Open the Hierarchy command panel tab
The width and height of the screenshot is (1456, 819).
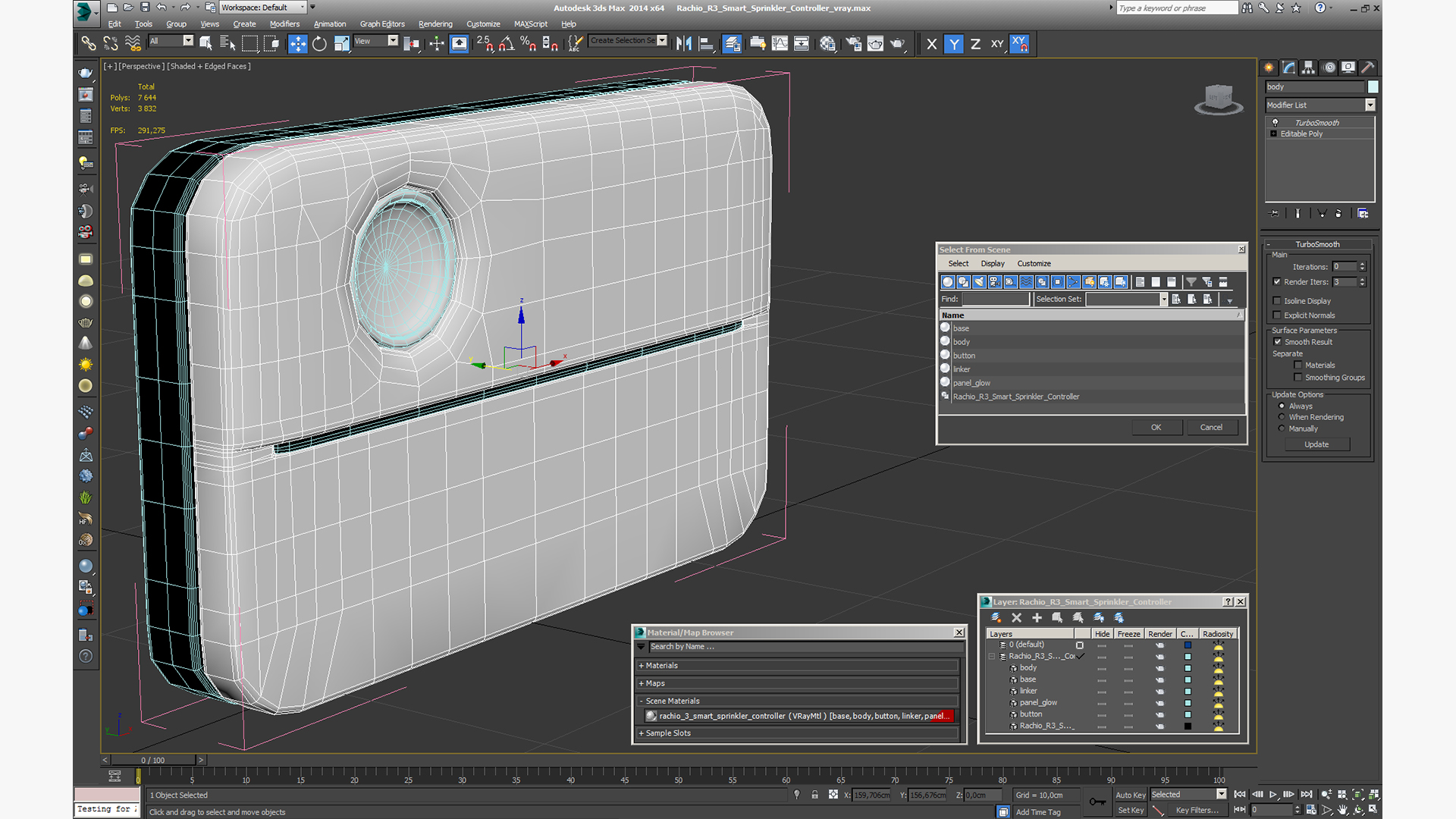1308,67
